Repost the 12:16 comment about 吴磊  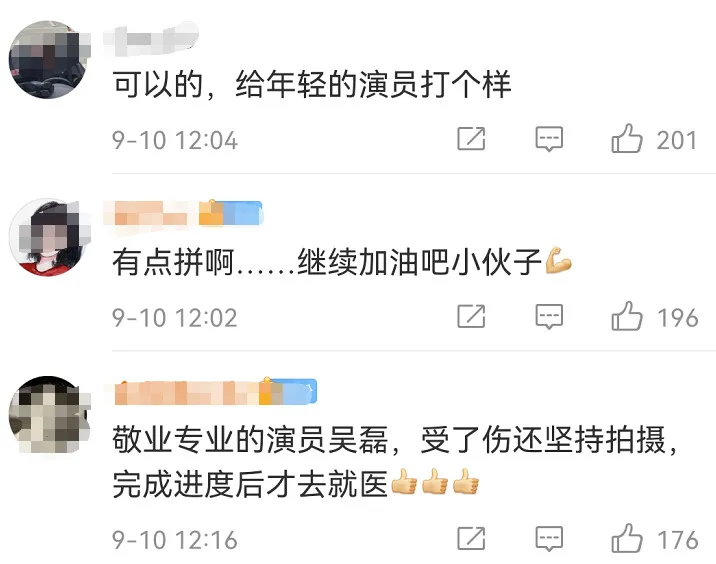click(x=471, y=538)
